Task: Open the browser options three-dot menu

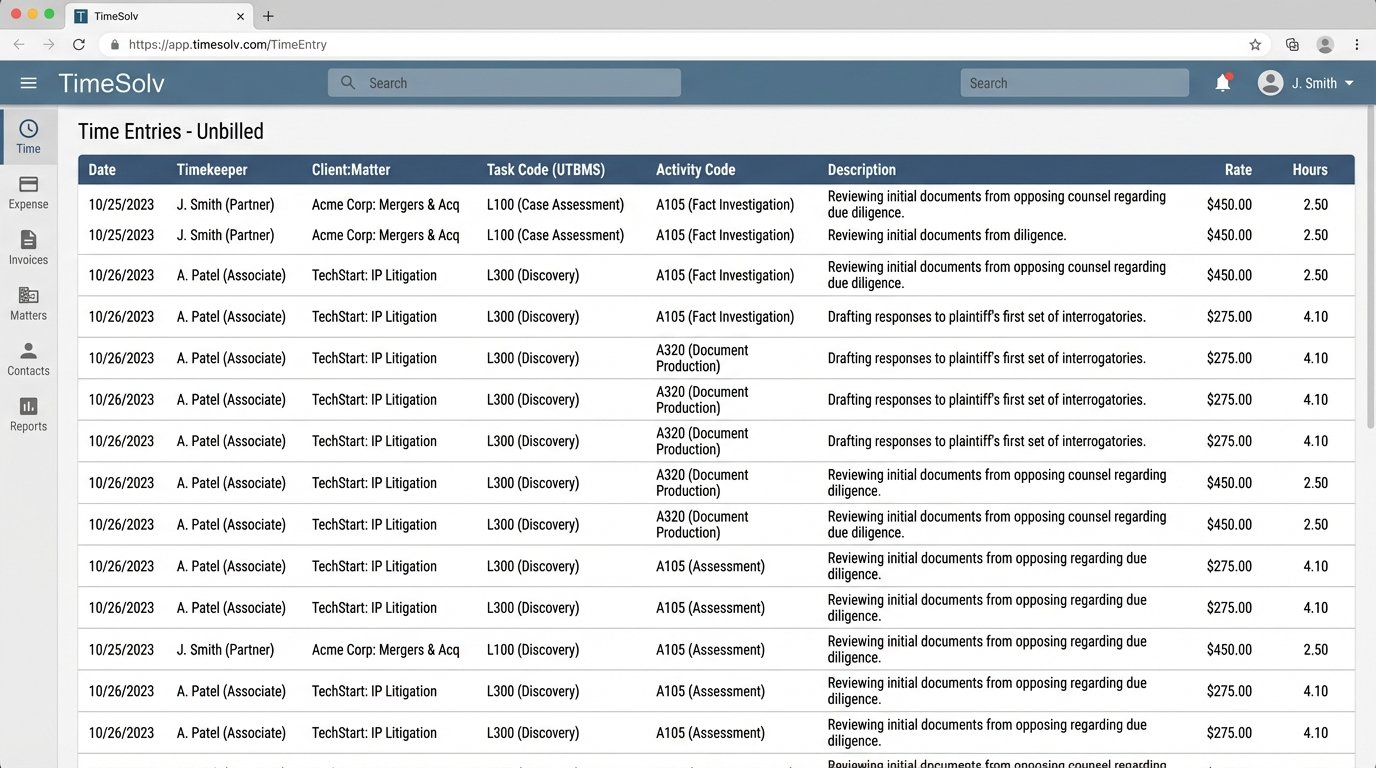Action: (x=1357, y=44)
